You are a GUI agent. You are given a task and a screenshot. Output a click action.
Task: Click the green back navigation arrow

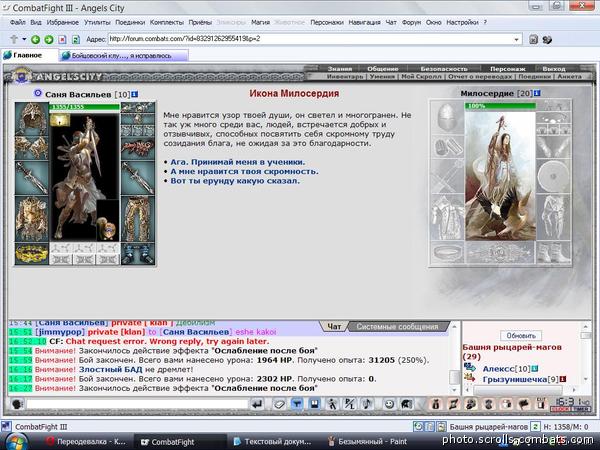(34, 39)
